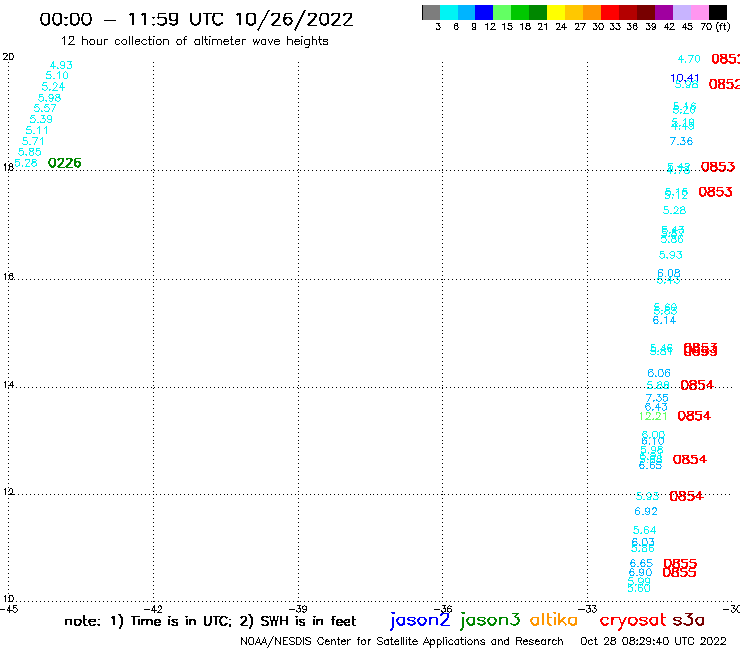Click the wave height value '7.35'

(x=657, y=398)
